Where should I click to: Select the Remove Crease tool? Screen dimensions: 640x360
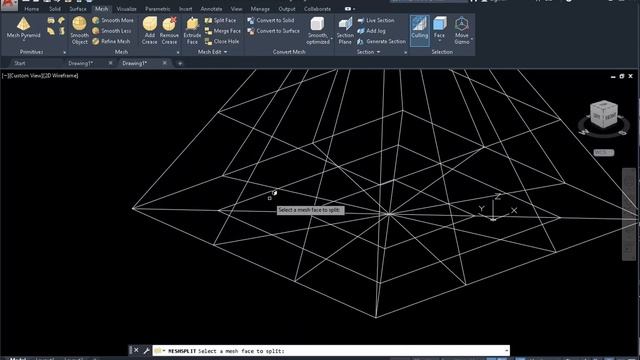tap(169, 30)
